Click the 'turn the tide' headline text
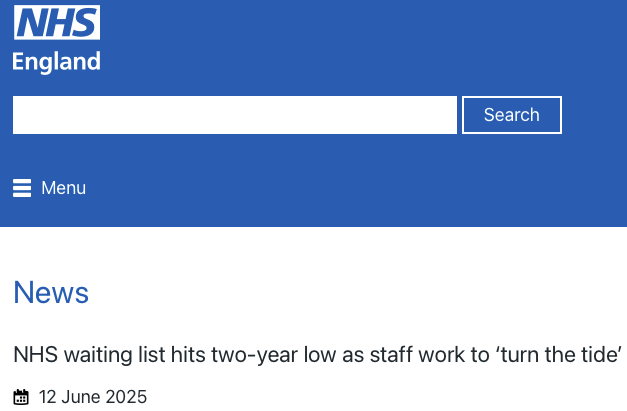 [558, 355]
